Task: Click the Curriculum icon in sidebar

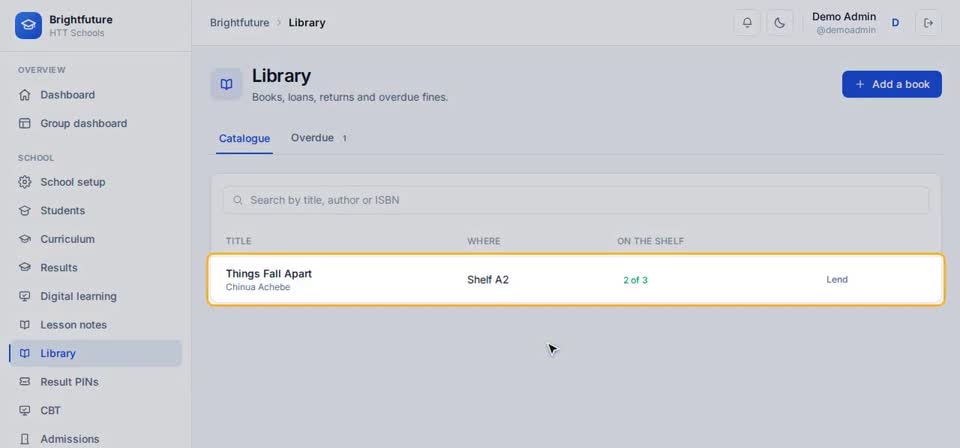Action: coord(24,239)
